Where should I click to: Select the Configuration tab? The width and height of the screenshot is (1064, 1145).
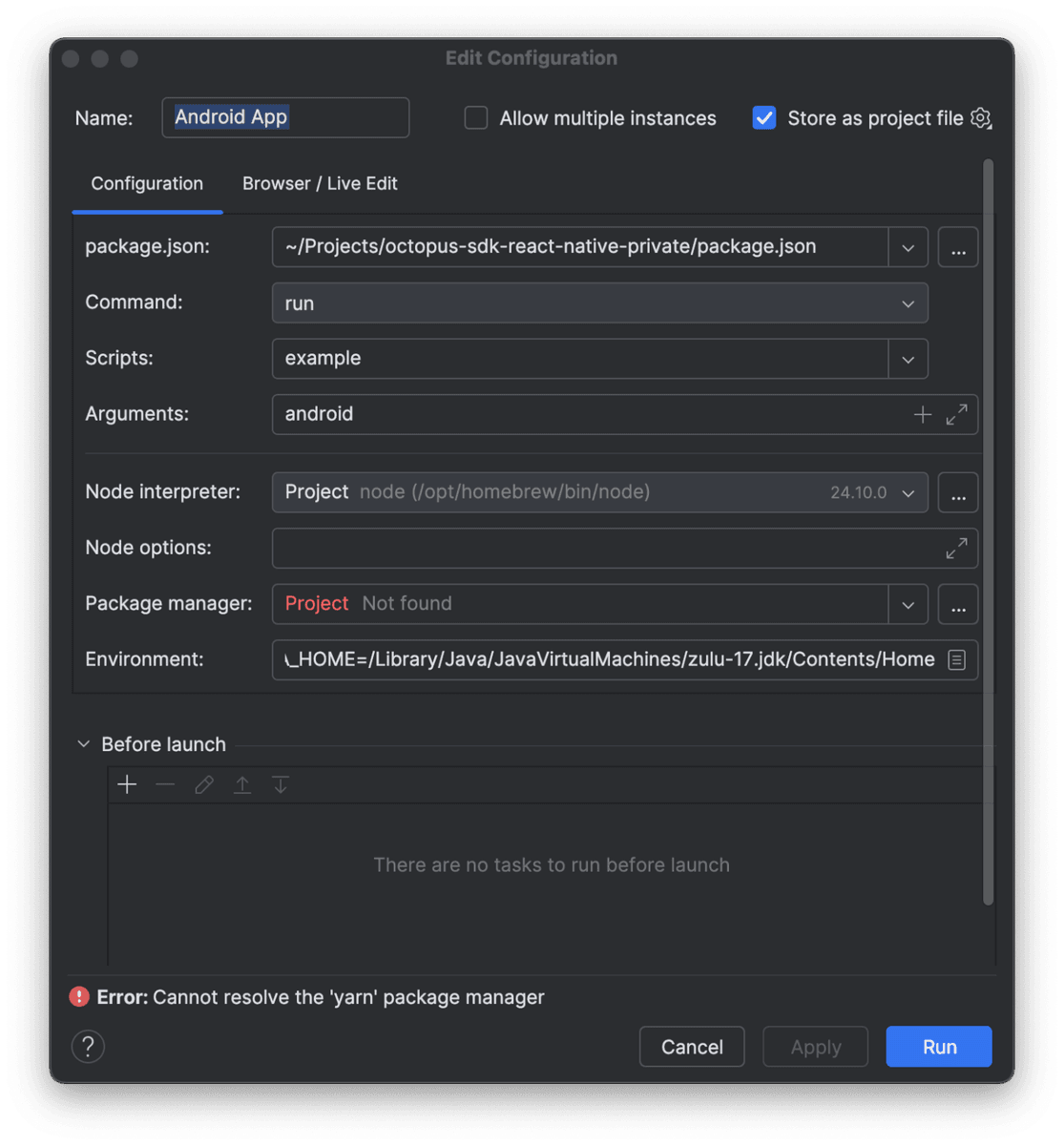pos(147,183)
